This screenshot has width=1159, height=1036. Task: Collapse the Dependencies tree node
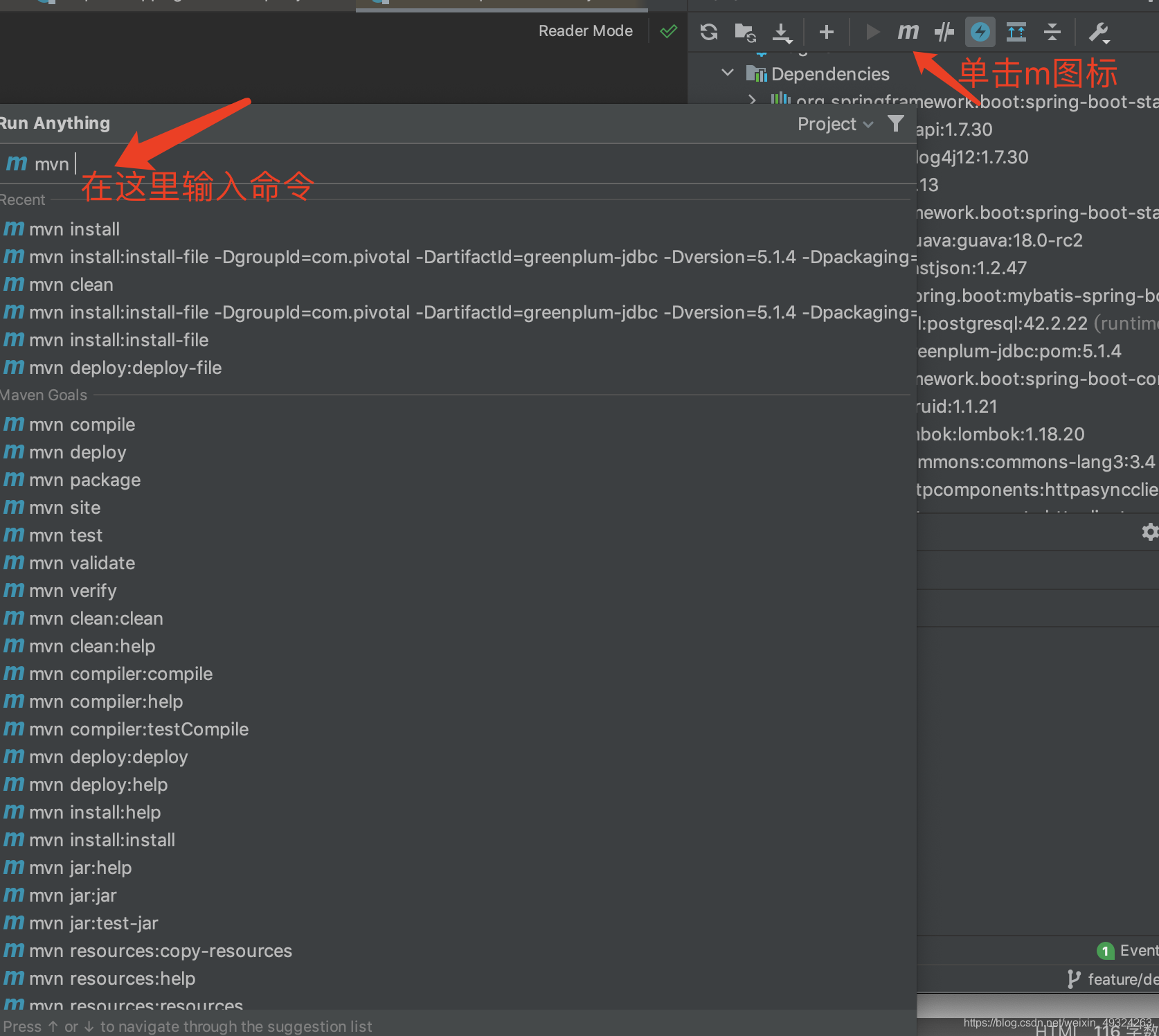tap(728, 73)
